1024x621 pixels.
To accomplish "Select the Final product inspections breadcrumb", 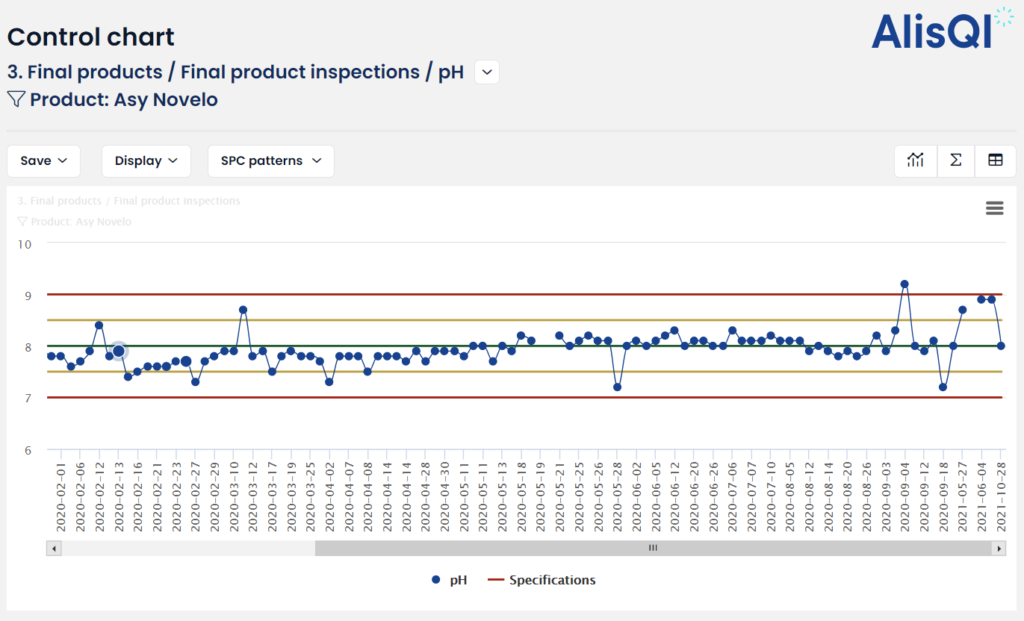I will coord(297,72).
